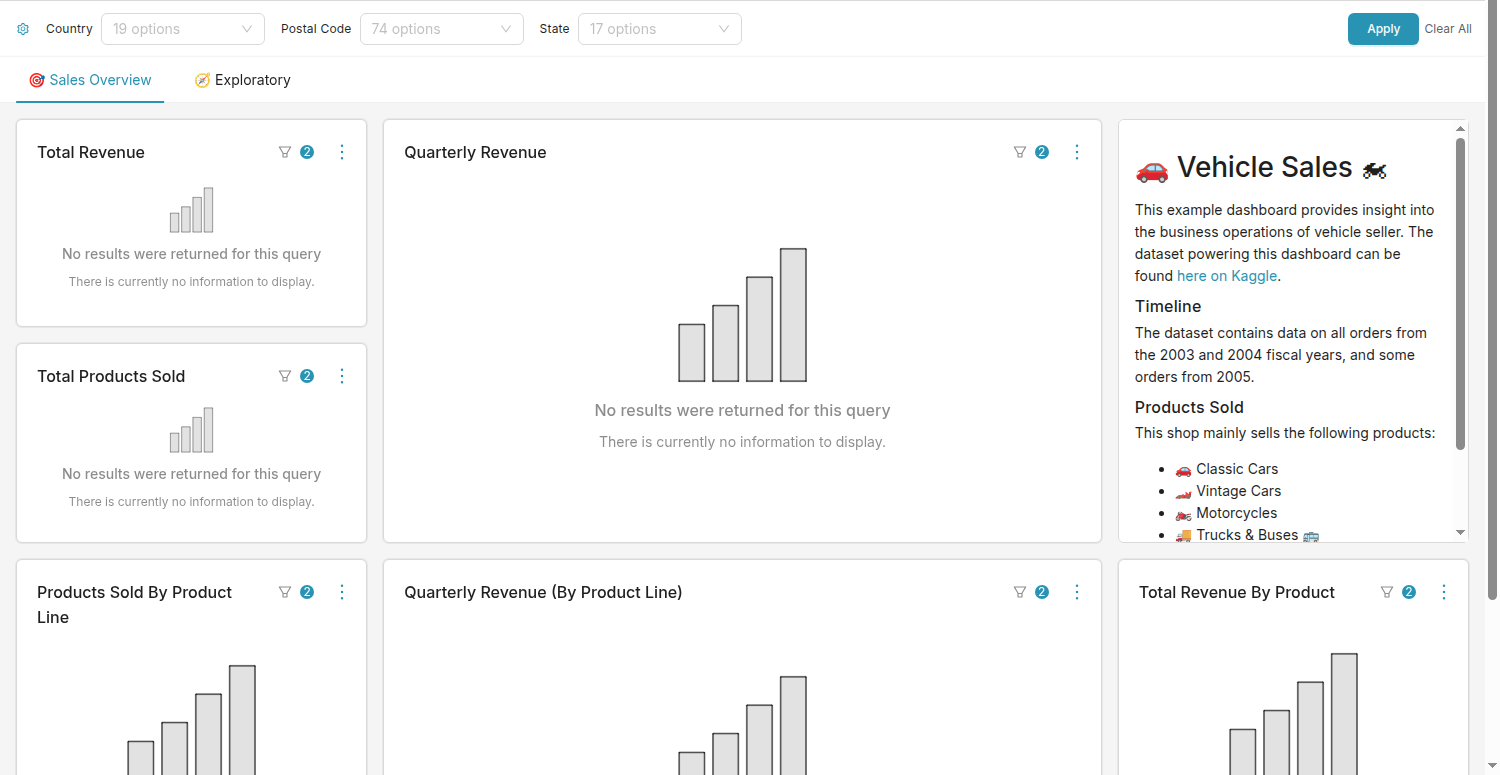
Task: Click the Products Sold By Product Line title
Action: (x=135, y=604)
